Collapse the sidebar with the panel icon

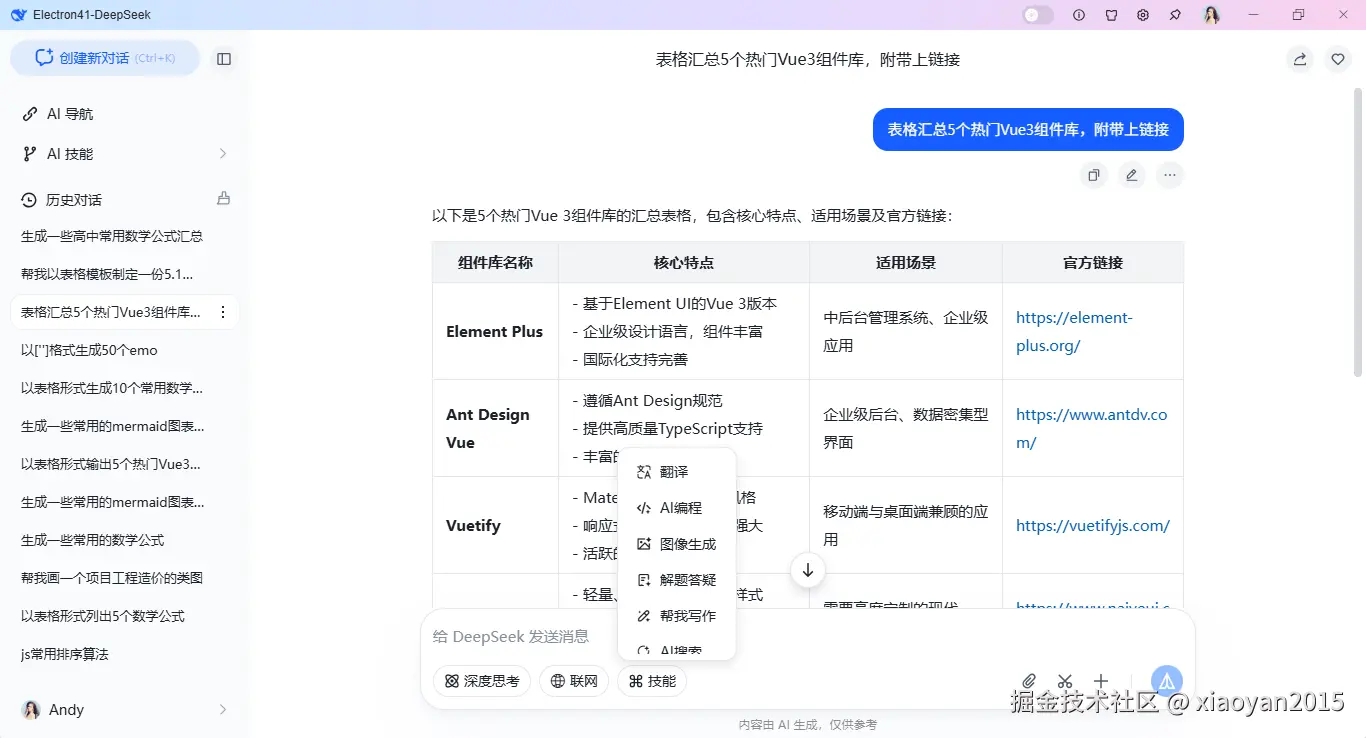pos(224,59)
